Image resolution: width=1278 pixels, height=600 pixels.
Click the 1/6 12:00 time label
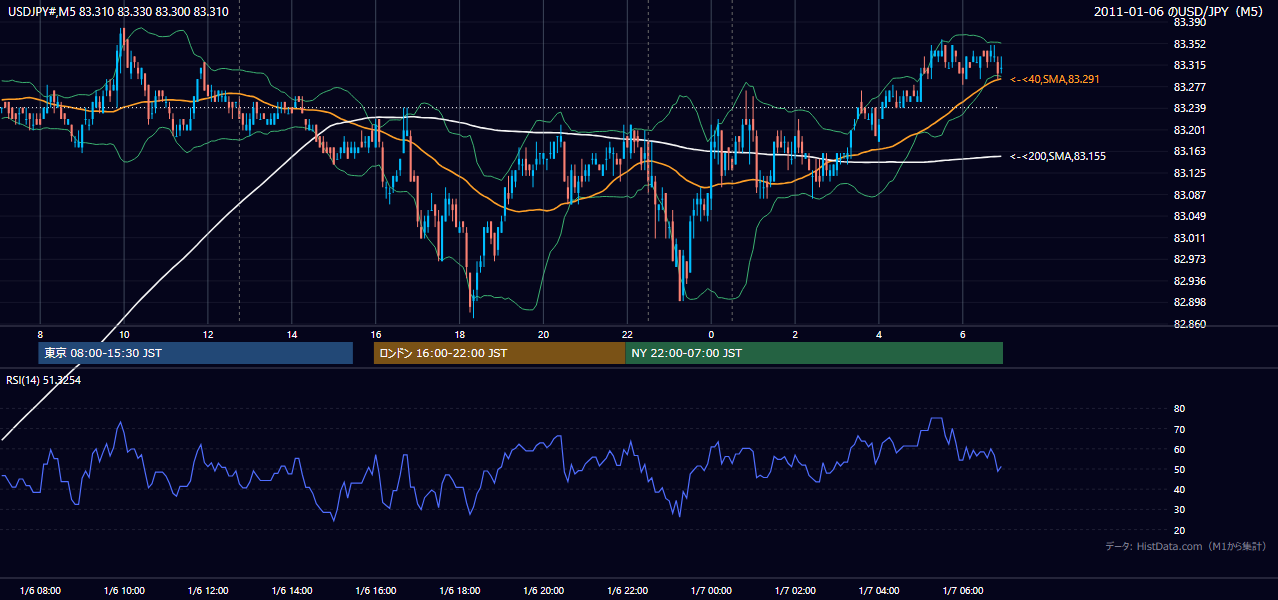pyautogui.click(x=208, y=591)
